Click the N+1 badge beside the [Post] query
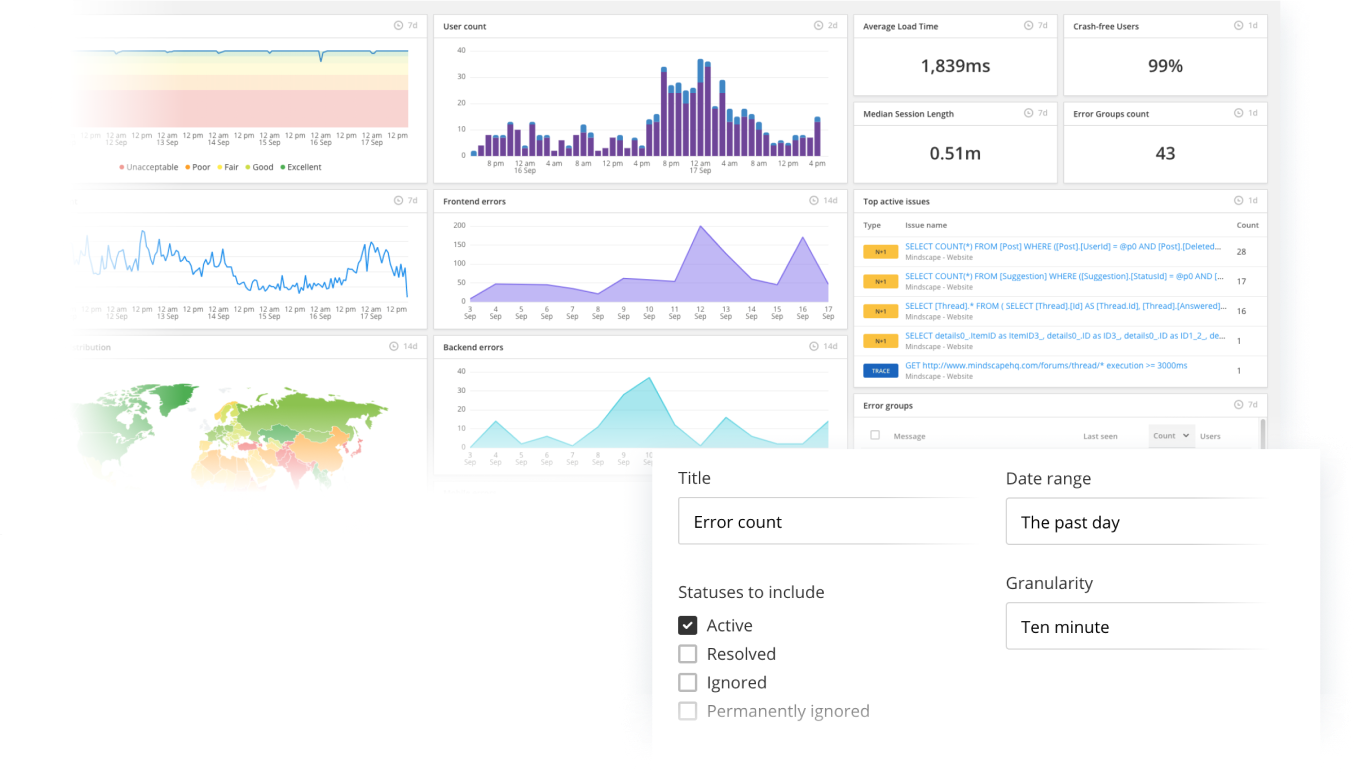1371x774 pixels. pos(880,252)
